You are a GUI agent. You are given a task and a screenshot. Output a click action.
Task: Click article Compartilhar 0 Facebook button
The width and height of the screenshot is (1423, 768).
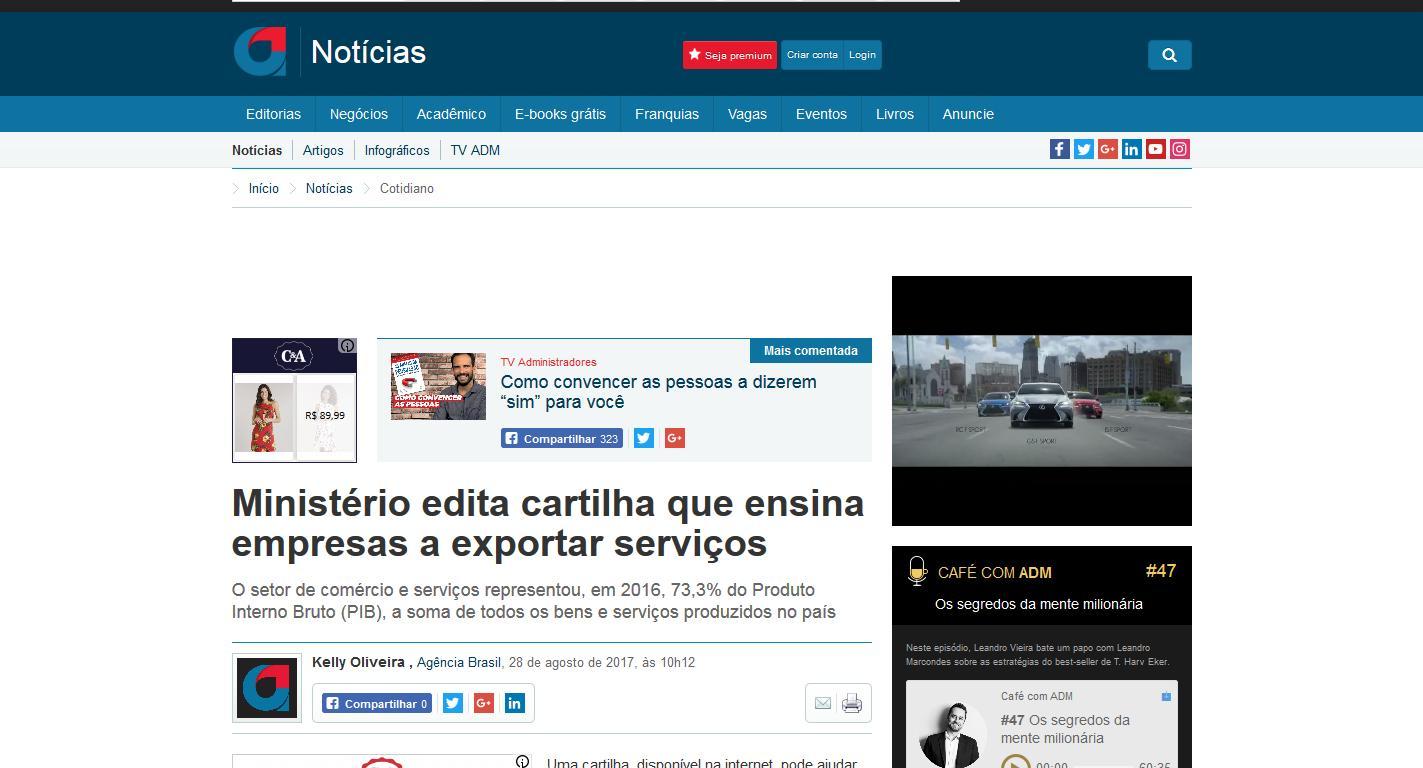coord(377,703)
